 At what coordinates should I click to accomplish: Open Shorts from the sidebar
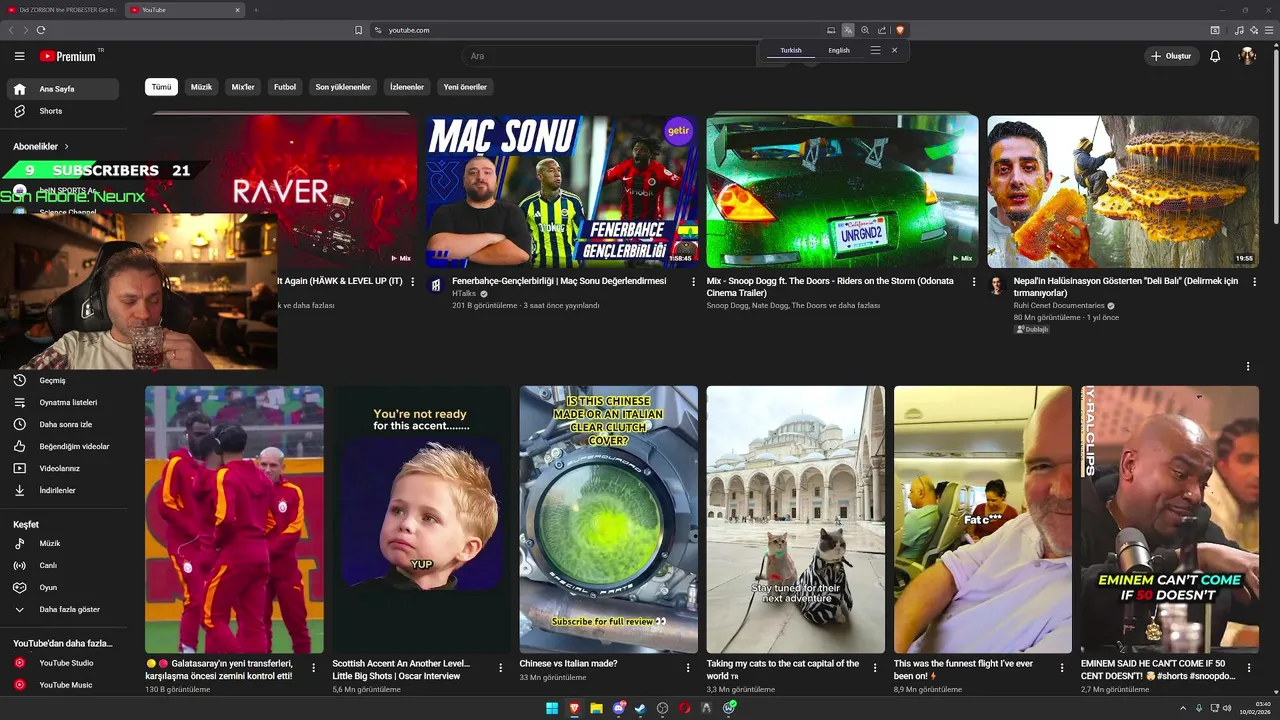(x=62, y=111)
